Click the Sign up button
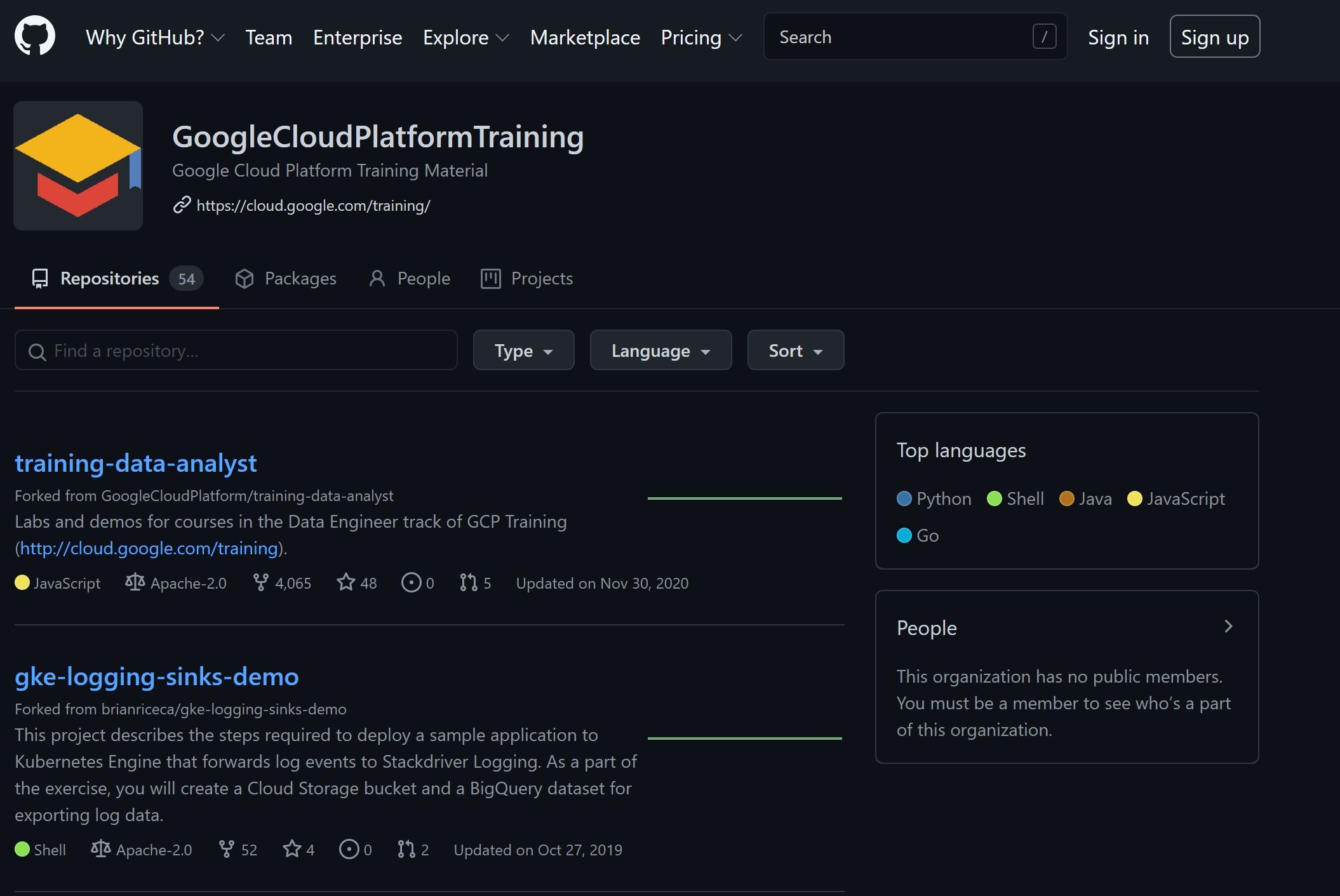Viewport: 1340px width, 896px height. pos(1215,35)
